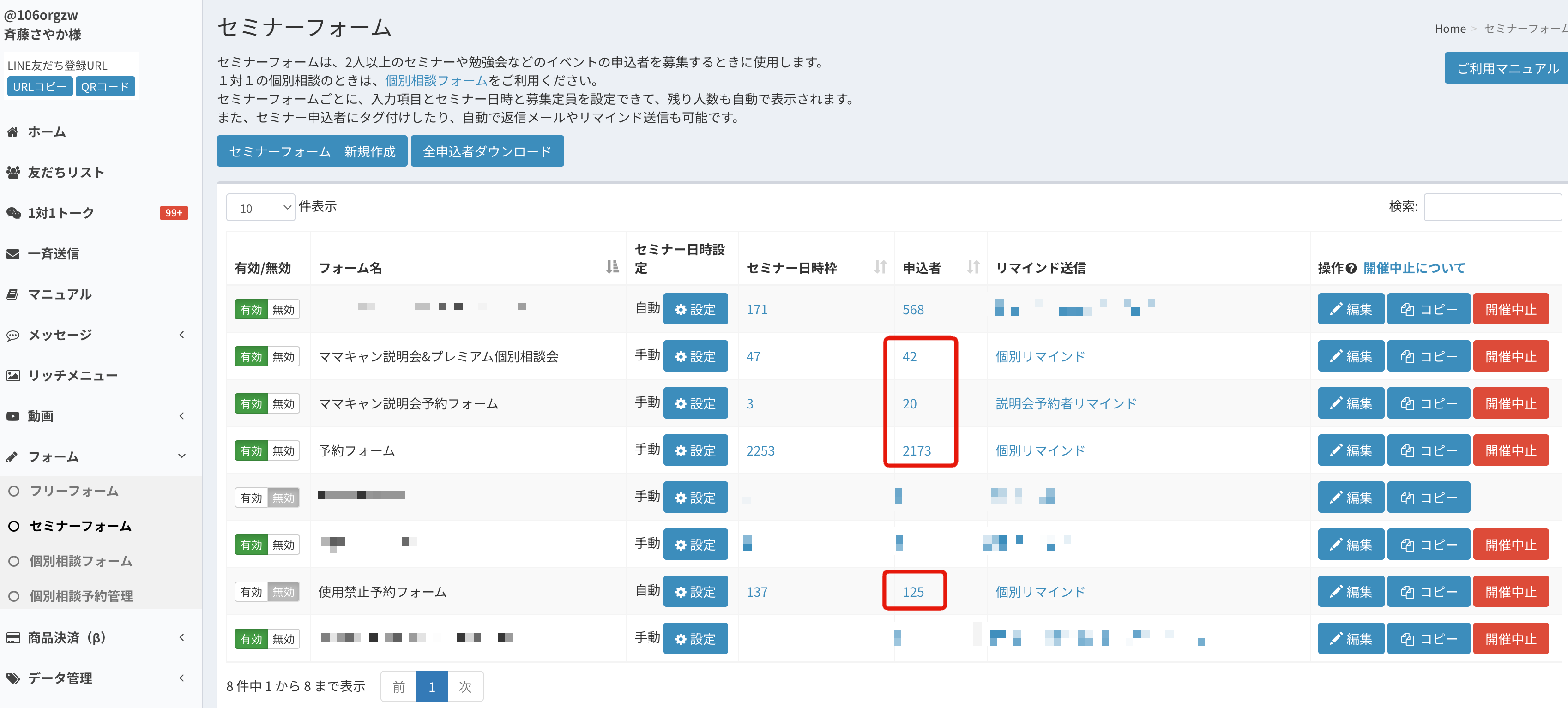Focus the 検索 input field
1568x708 pixels.
point(1492,207)
